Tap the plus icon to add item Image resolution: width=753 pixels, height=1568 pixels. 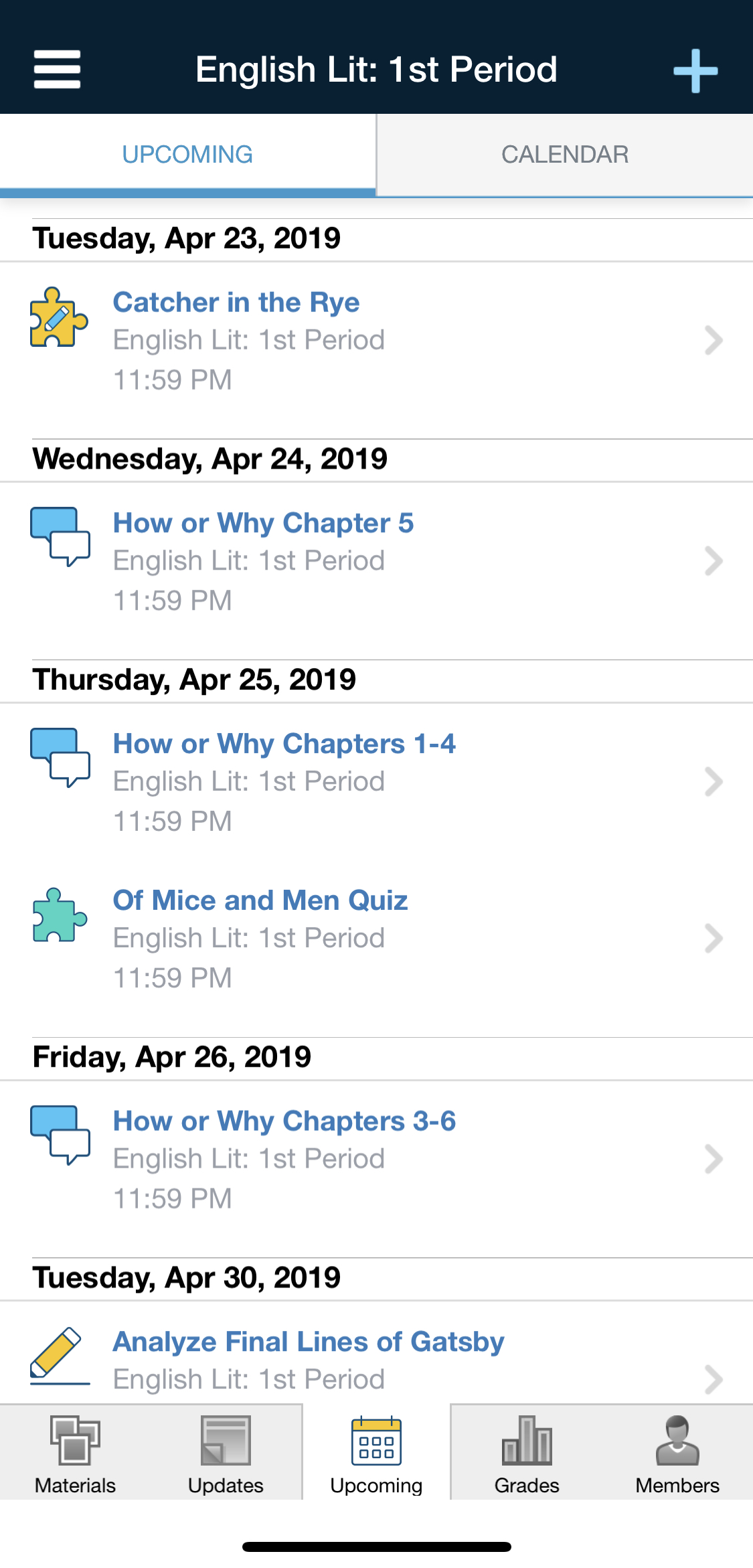tap(695, 70)
